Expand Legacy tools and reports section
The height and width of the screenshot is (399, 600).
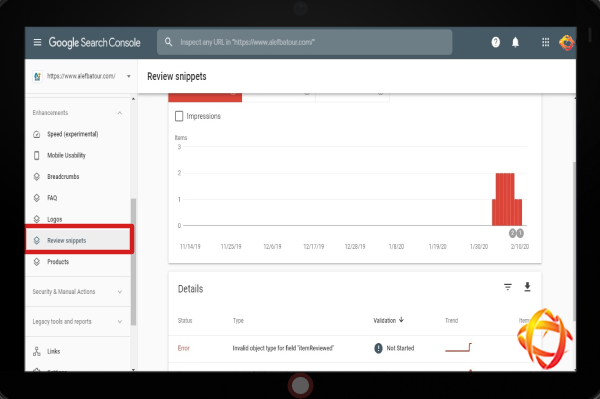77,321
